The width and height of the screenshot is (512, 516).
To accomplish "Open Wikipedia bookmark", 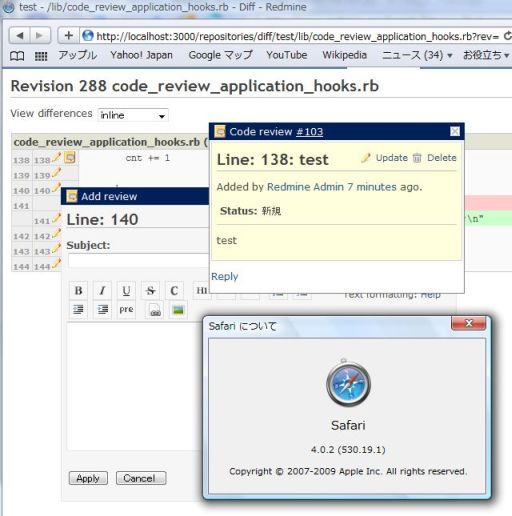I will pyautogui.click(x=345, y=55).
